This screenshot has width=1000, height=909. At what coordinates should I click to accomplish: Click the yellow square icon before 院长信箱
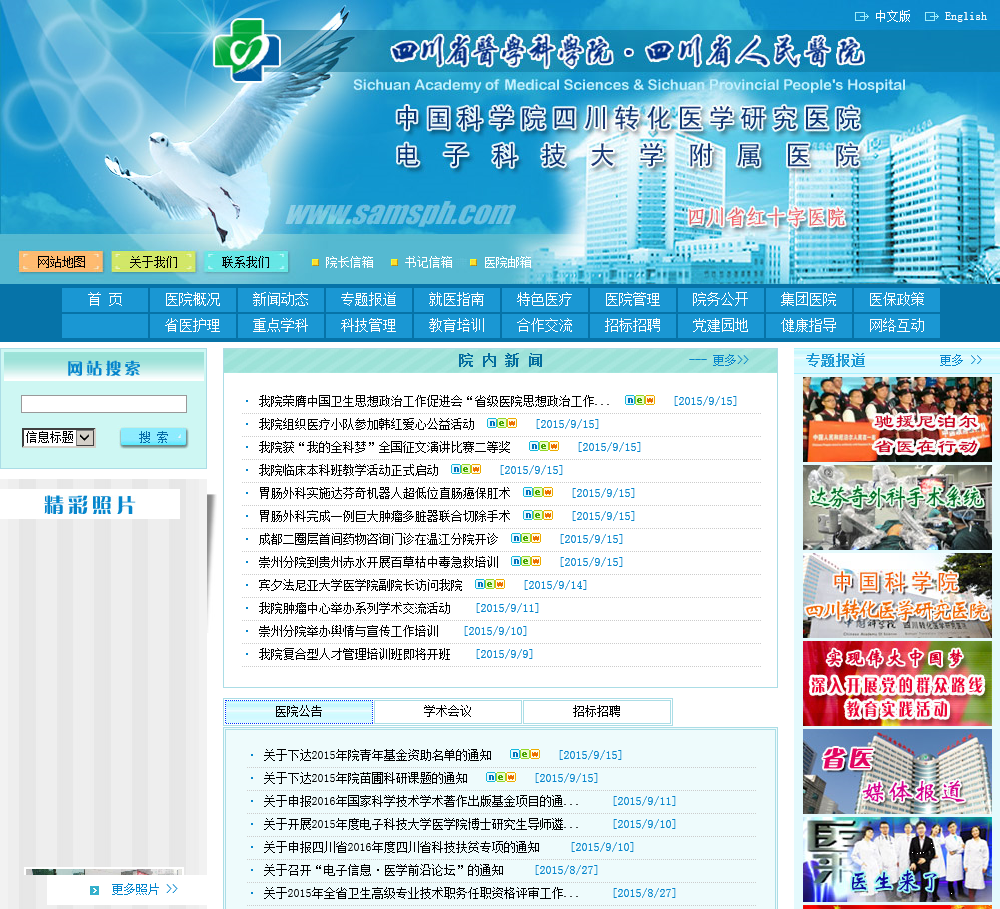pos(315,262)
